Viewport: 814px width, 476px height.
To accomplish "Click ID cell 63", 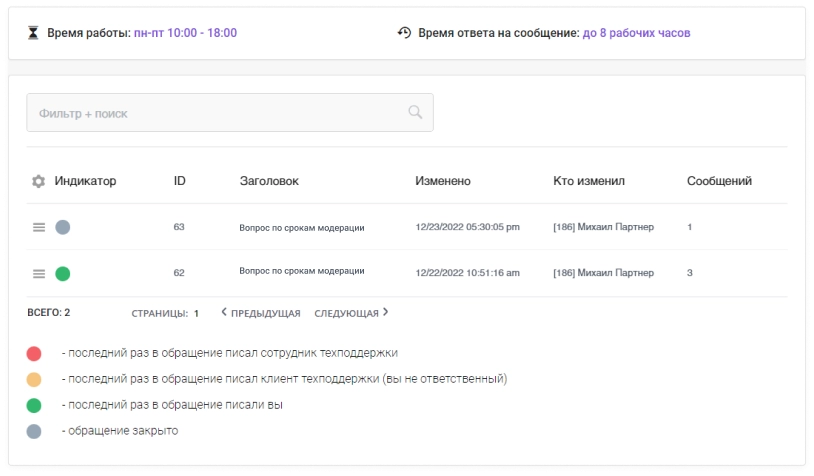I will click(x=179, y=227).
